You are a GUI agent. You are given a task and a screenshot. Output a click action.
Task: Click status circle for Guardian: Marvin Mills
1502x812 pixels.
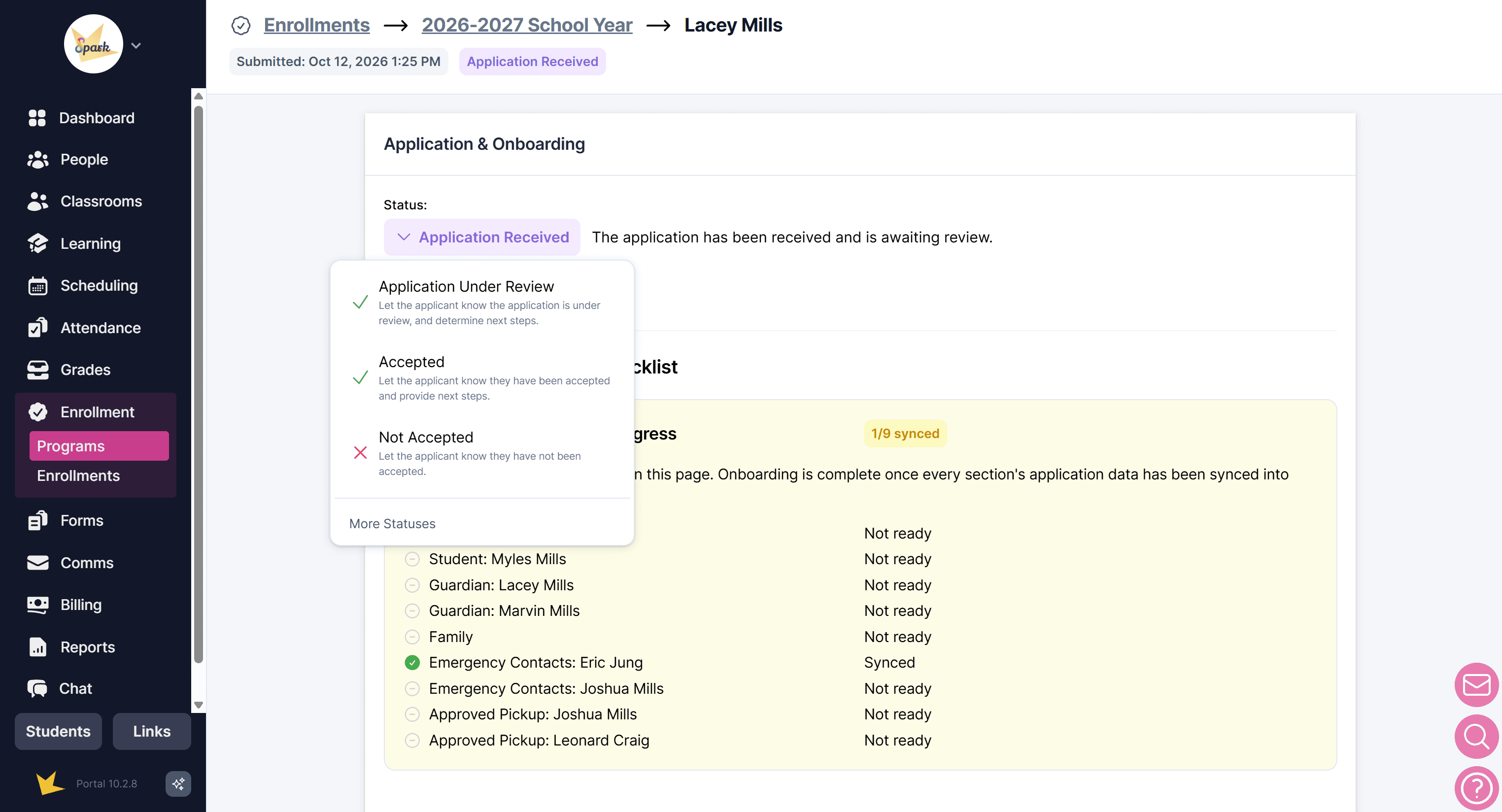pos(411,611)
